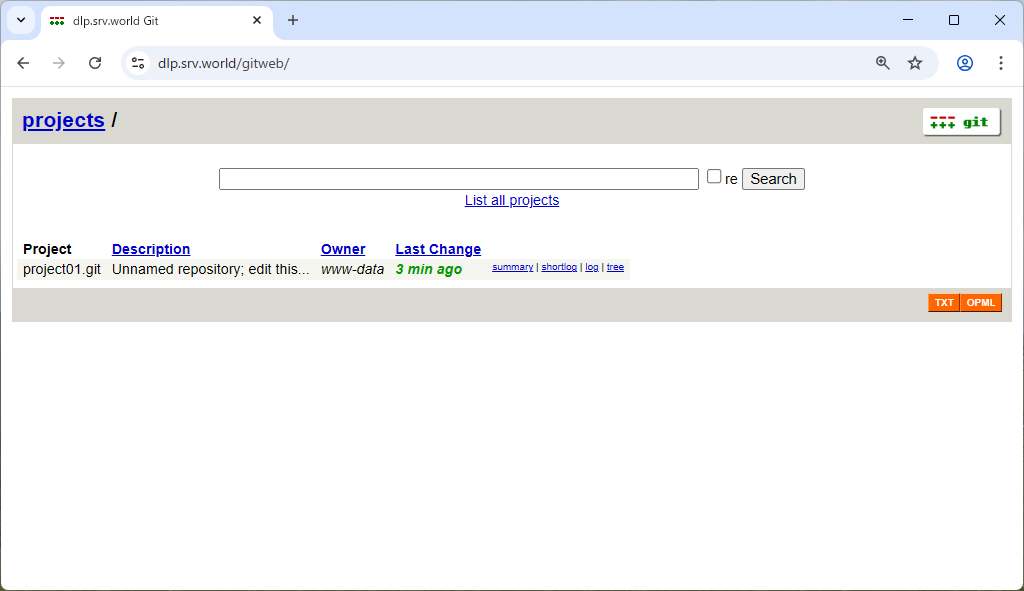Sort projects by Last Change column
Viewport: 1024px width, 591px height.
[438, 249]
